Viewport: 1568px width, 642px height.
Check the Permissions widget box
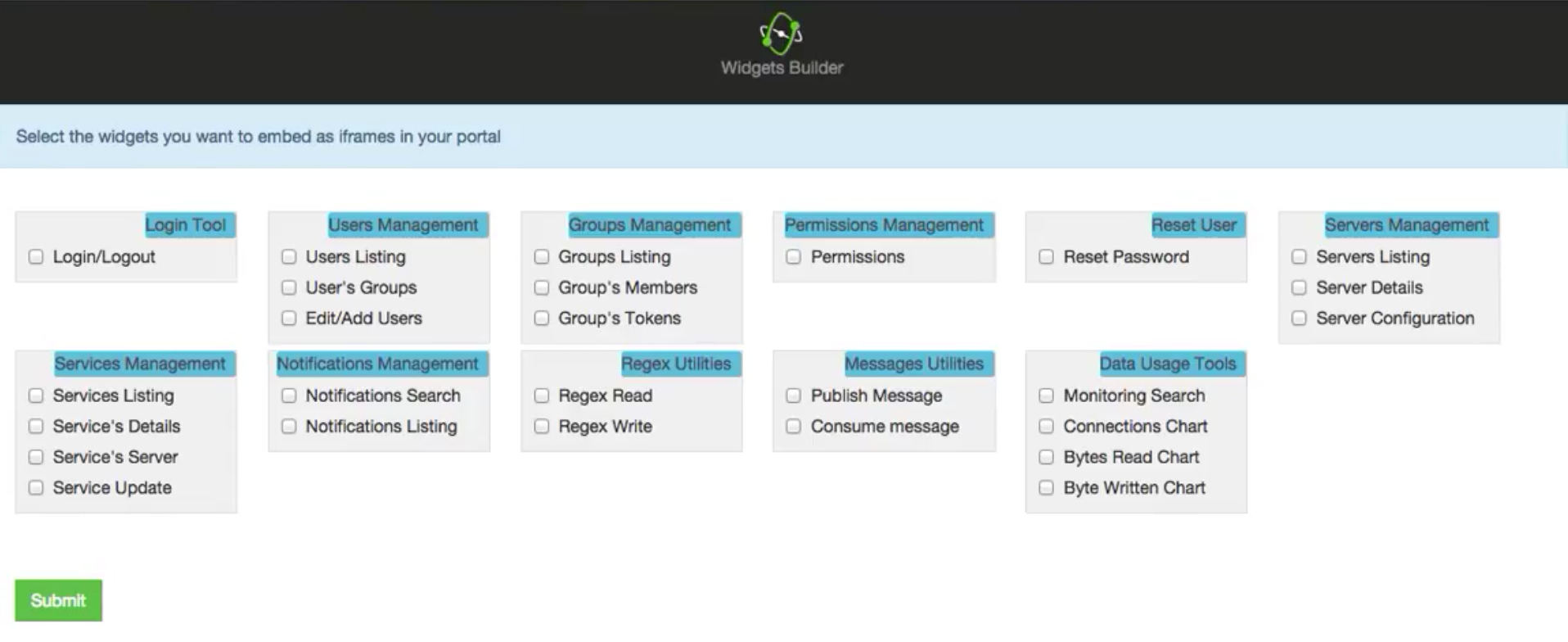coord(794,257)
